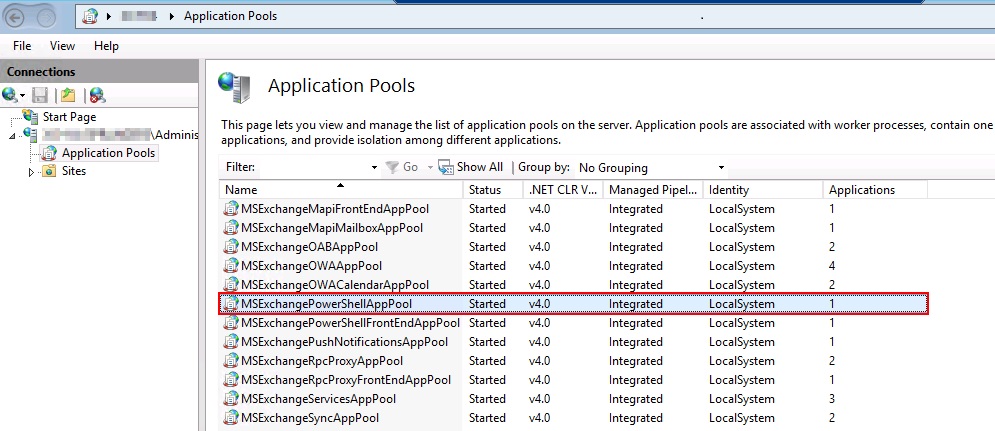Click the Delete connection icon
This screenshot has width=995, height=431.
(x=97, y=95)
